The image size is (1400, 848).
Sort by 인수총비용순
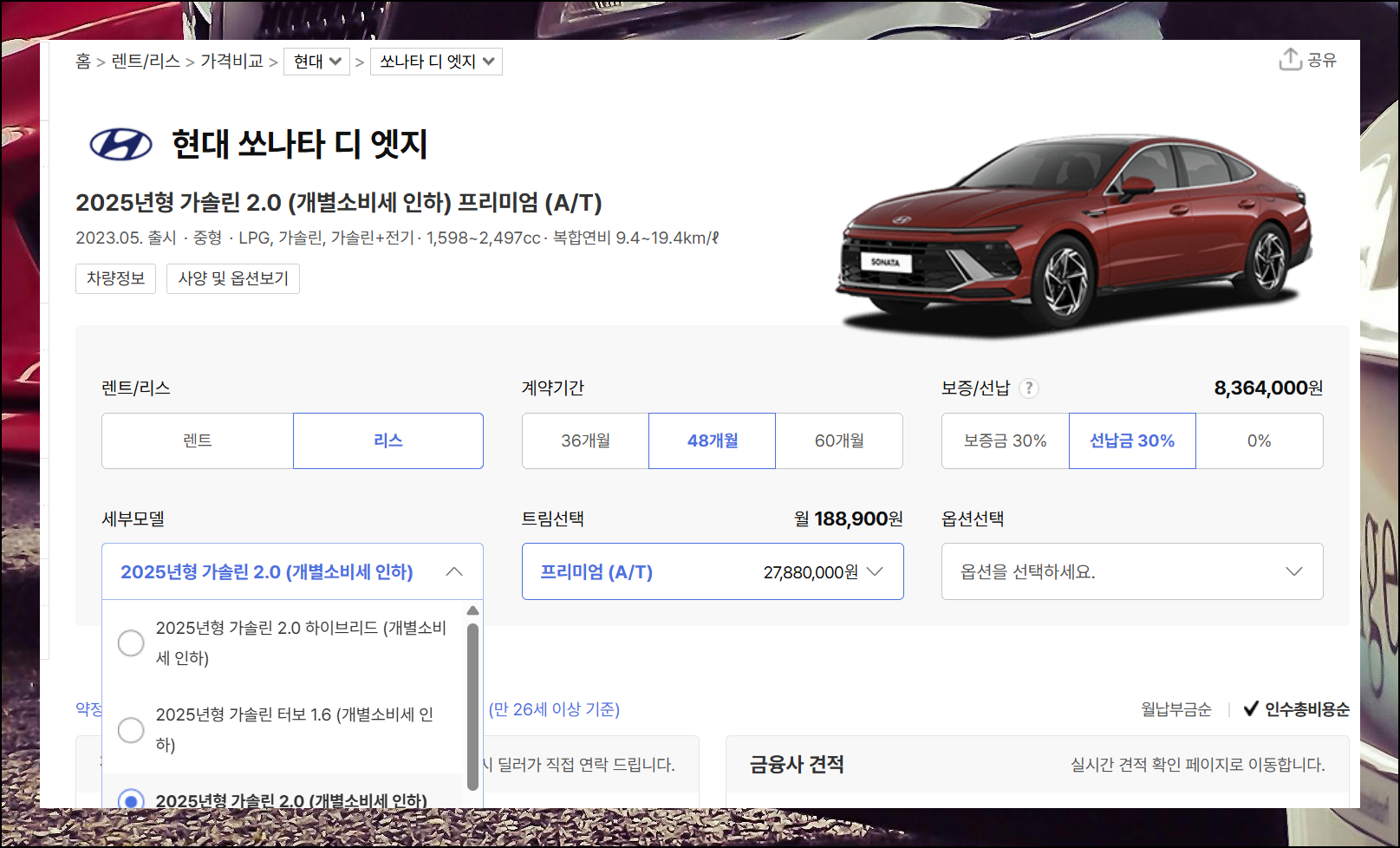[1307, 709]
